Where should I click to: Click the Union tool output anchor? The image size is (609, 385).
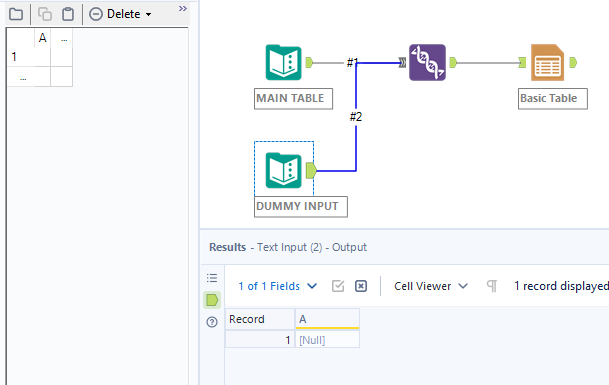[x=453, y=63]
